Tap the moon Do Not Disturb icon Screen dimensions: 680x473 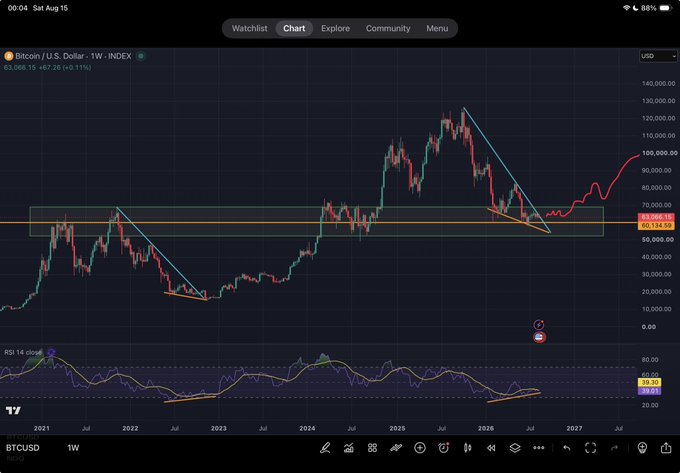(636, 8)
